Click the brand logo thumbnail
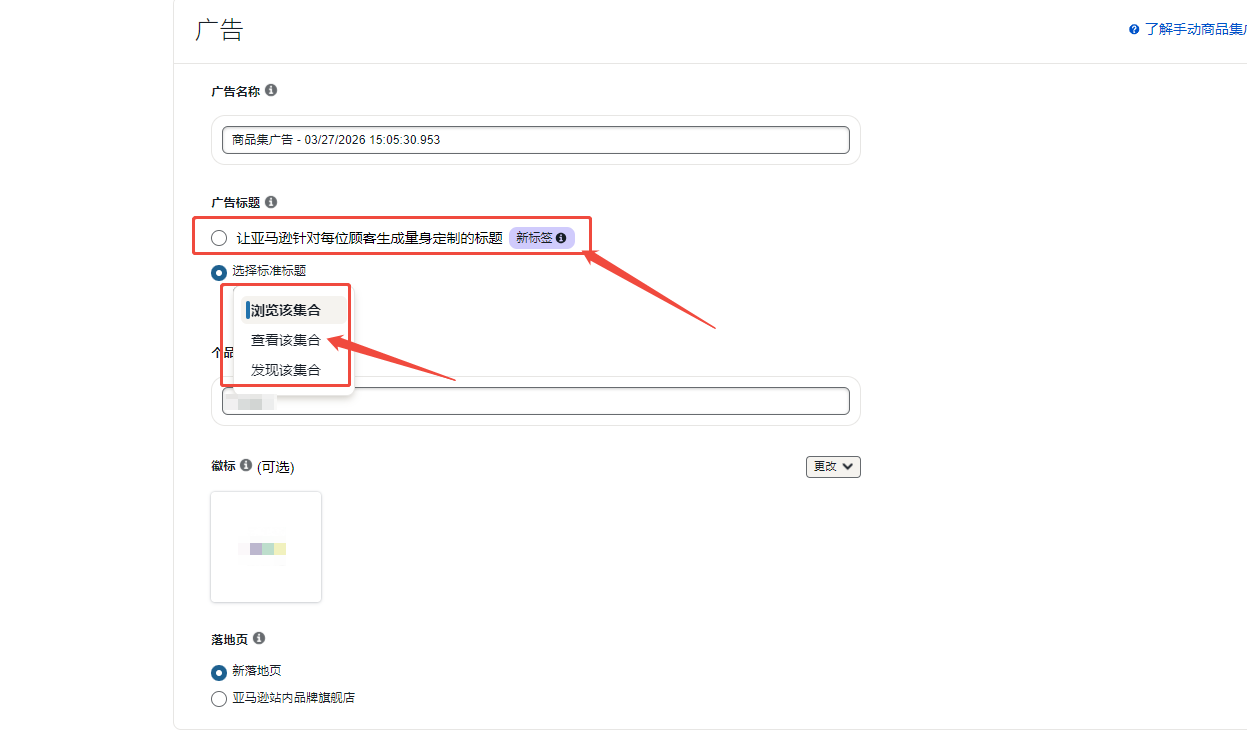This screenshot has width=1247, height=737. (266, 547)
